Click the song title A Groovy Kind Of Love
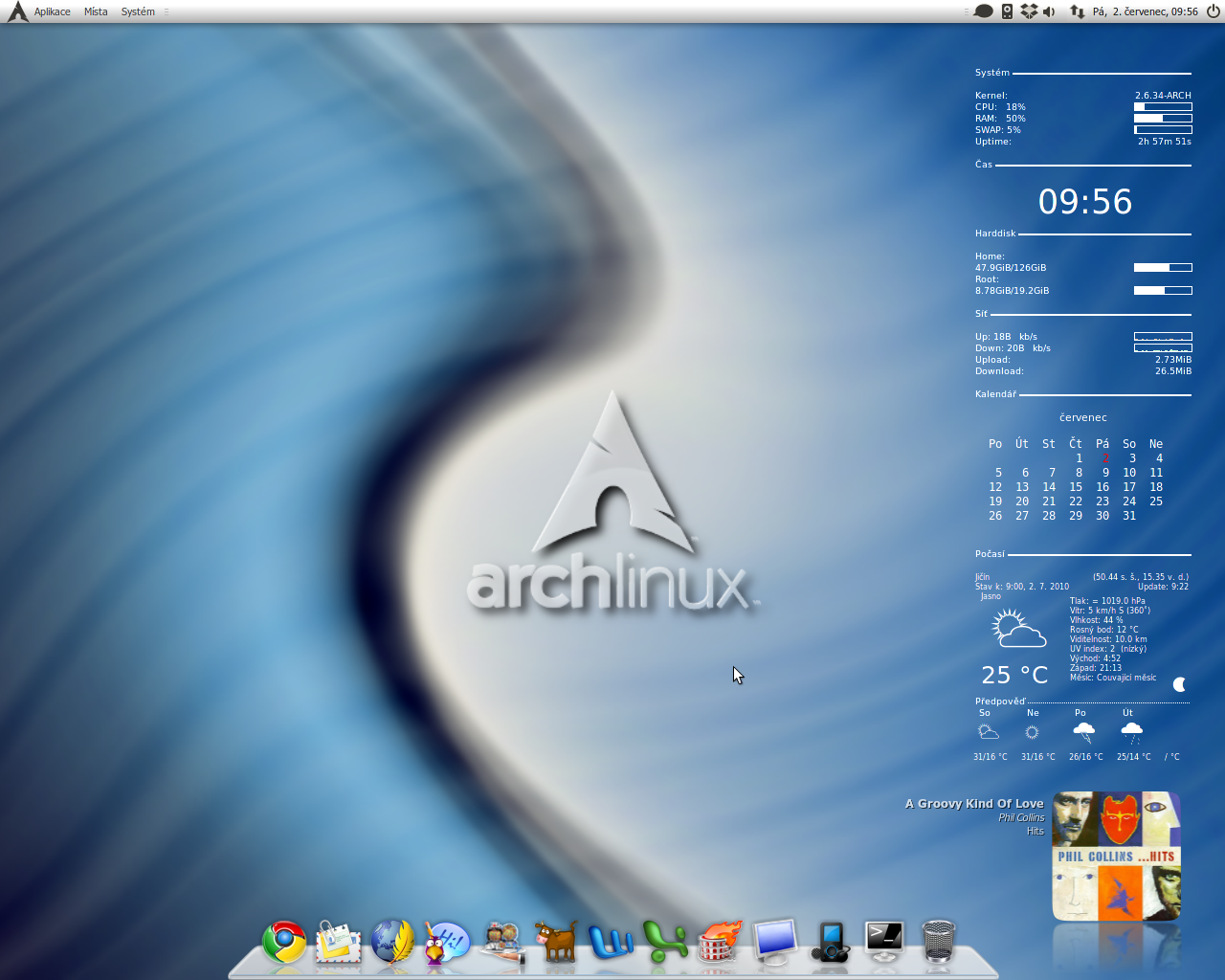Viewport: 1225px width, 980px height. coord(974,804)
